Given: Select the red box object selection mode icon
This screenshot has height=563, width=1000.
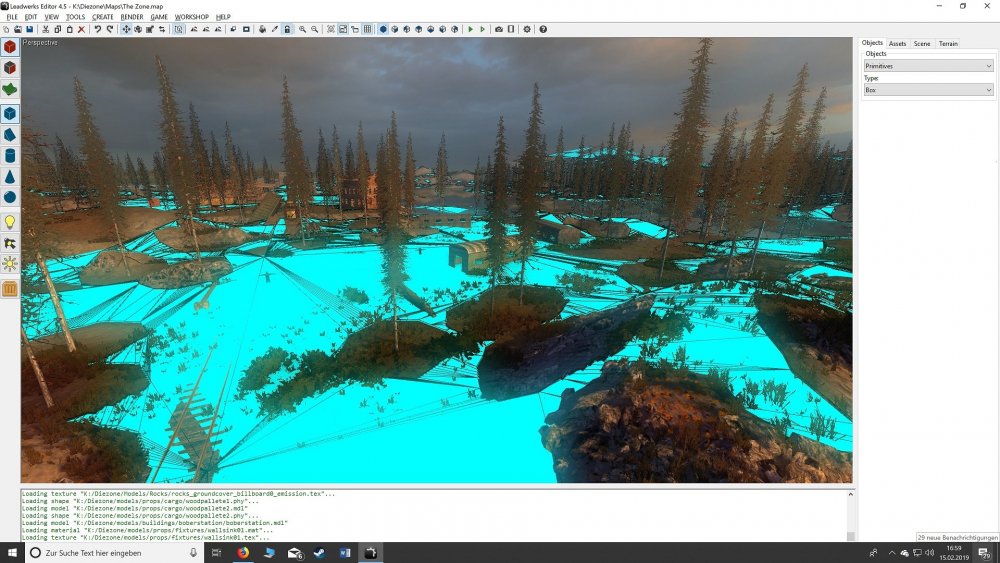Looking at the screenshot, I should 10,47.
